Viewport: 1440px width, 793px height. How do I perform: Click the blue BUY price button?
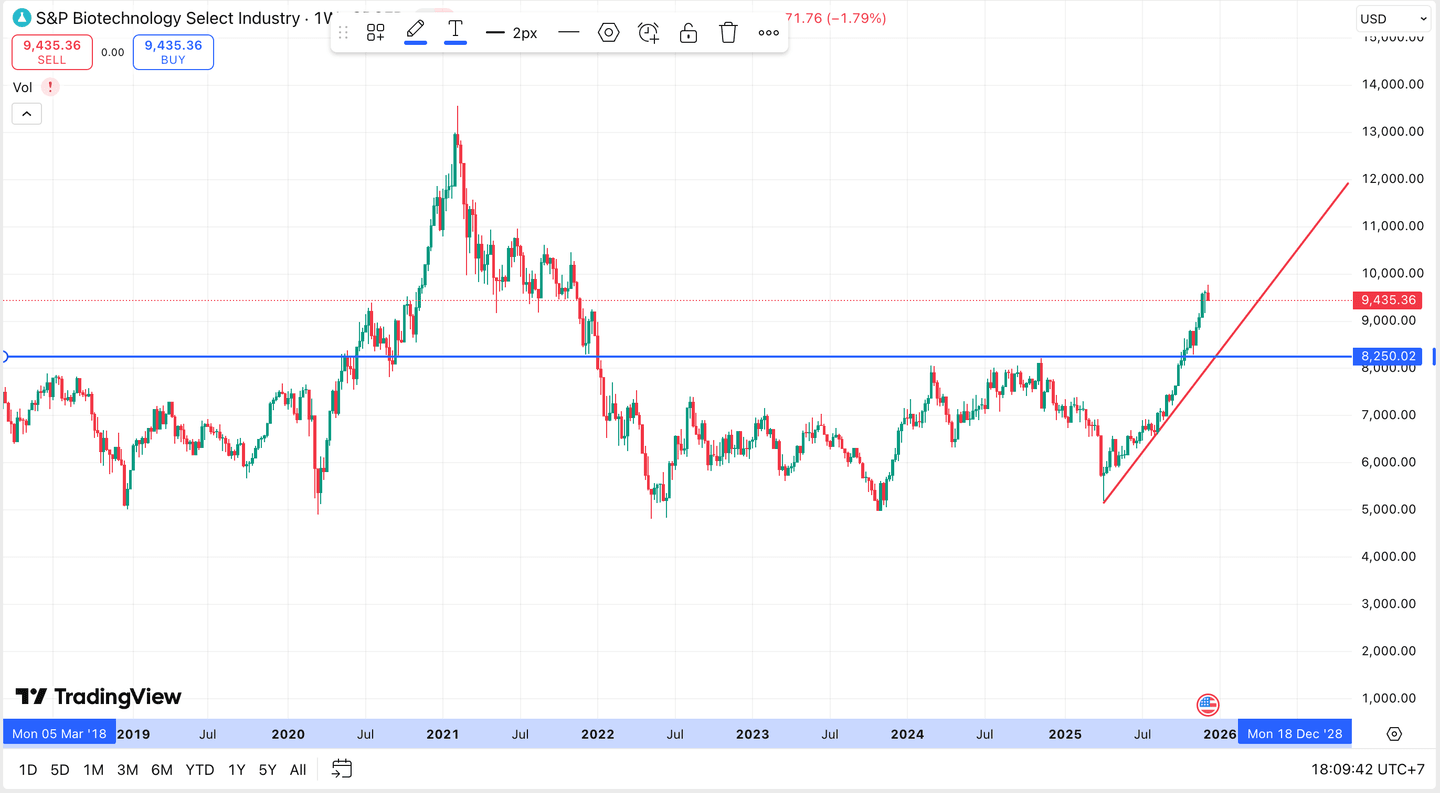(x=173, y=52)
